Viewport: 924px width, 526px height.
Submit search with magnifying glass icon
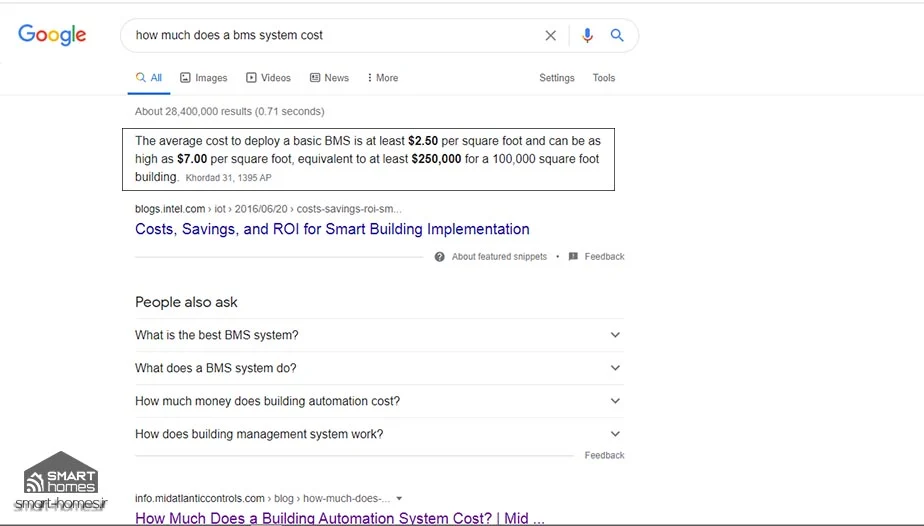(617, 35)
